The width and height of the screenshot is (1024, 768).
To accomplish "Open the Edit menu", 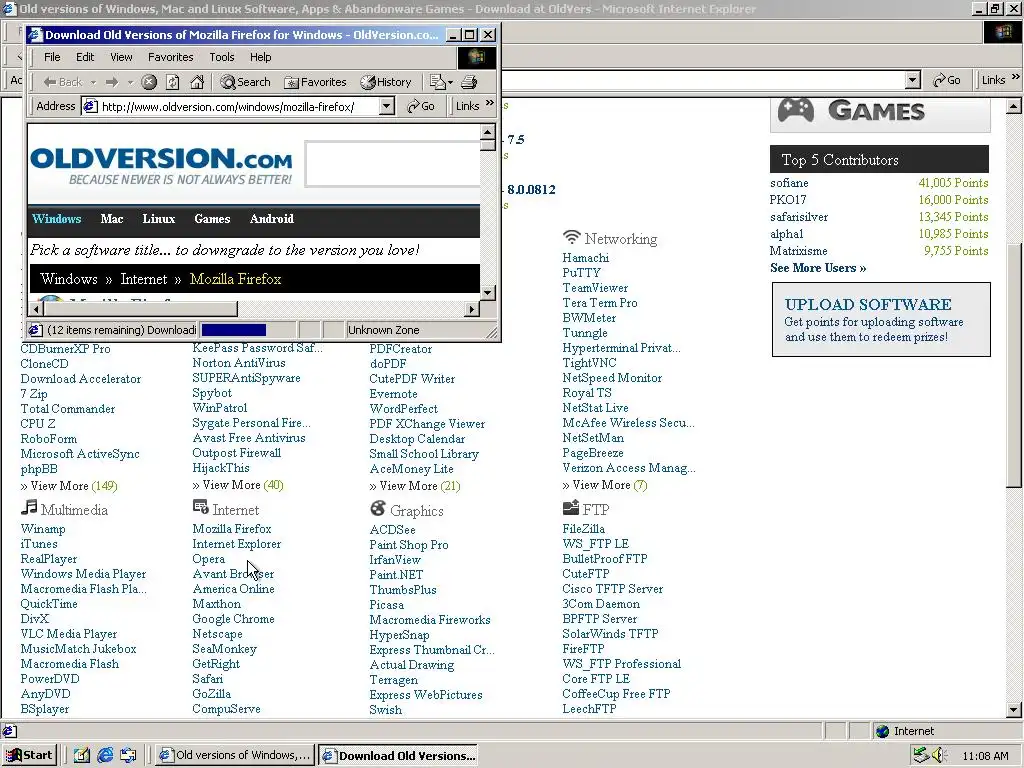I will coord(85,57).
